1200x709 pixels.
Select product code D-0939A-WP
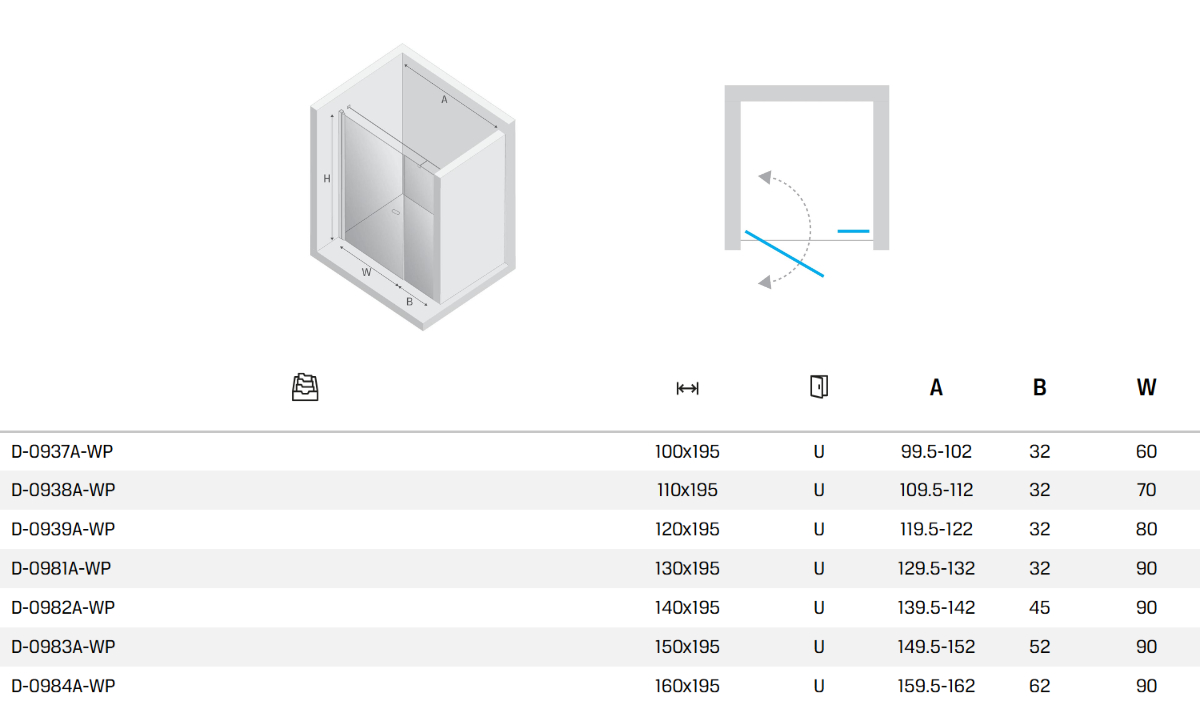pyautogui.click(x=63, y=530)
